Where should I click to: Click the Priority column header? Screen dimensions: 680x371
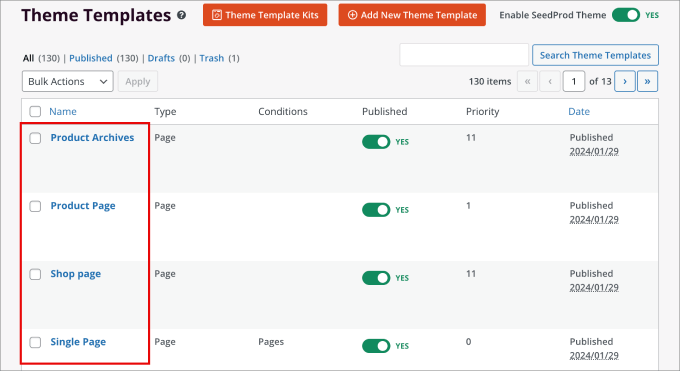pos(483,112)
